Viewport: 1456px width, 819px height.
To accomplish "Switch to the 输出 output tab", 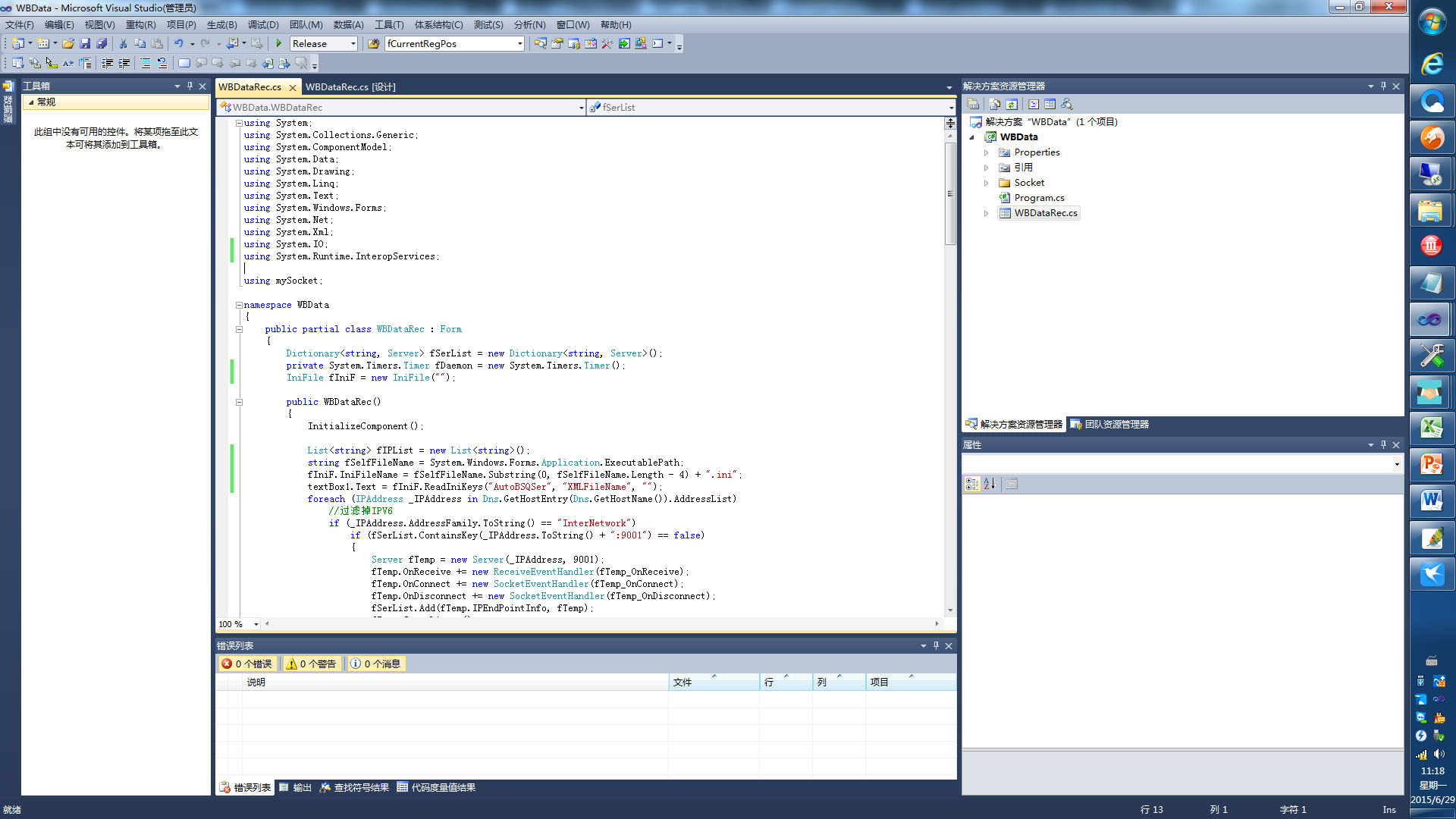I will (296, 788).
